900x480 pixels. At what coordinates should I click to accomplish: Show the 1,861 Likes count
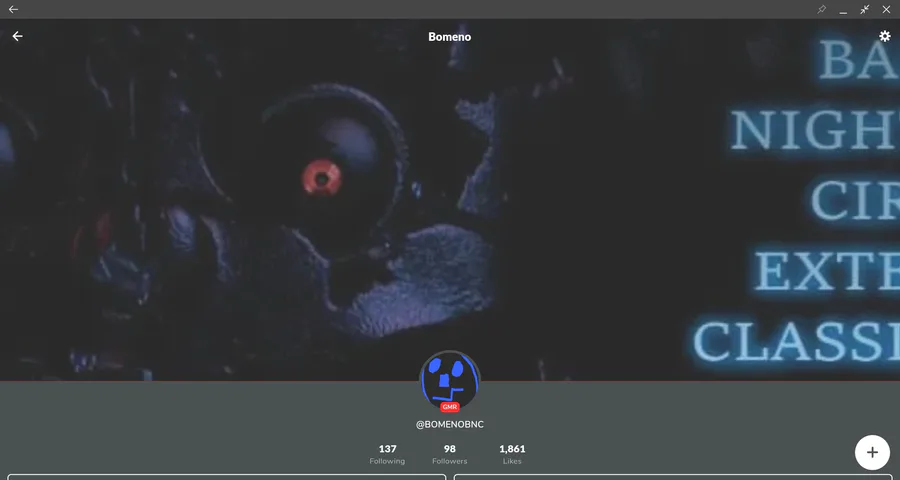pos(512,454)
